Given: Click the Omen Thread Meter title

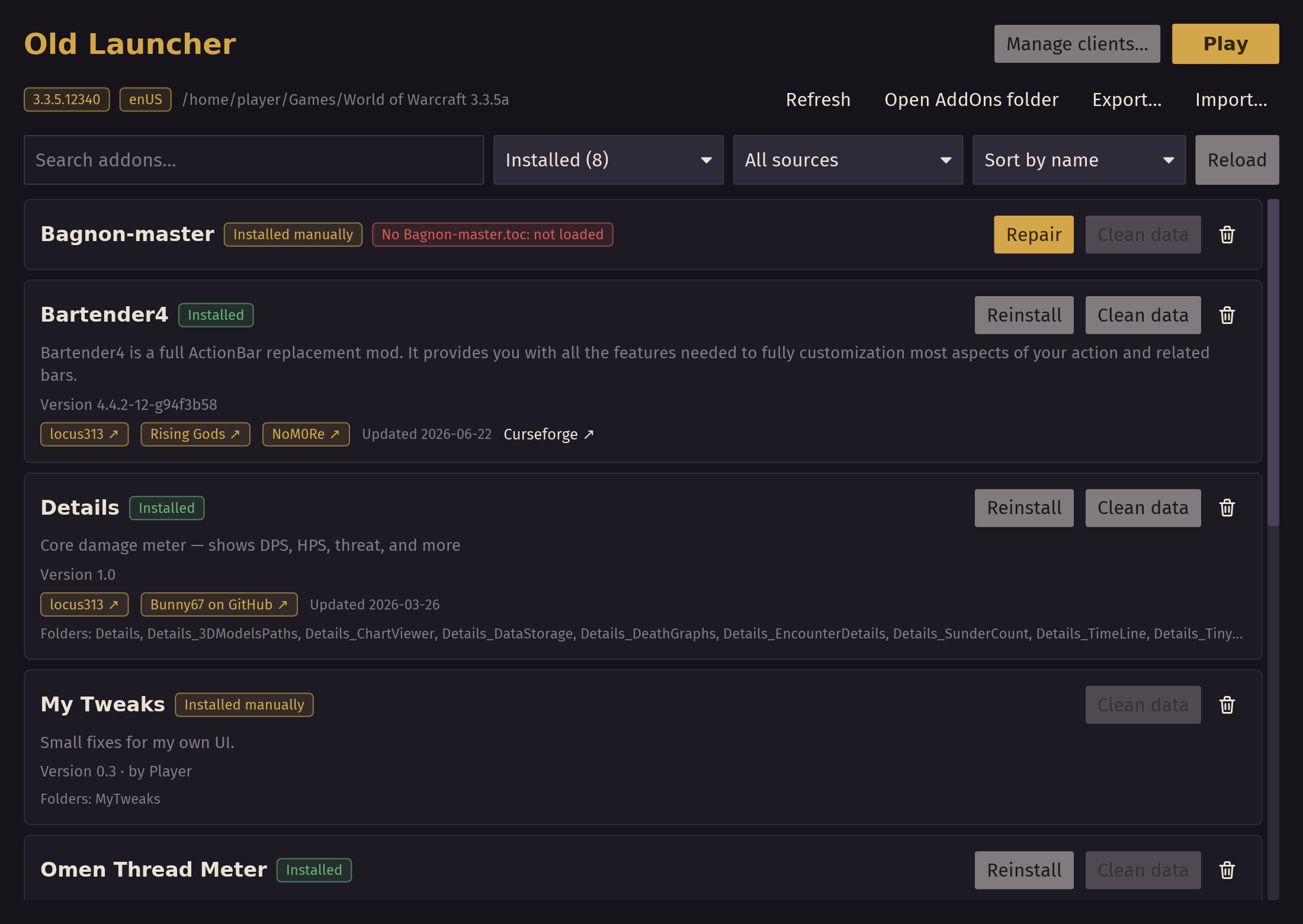Looking at the screenshot, I should tap(153, 870).
